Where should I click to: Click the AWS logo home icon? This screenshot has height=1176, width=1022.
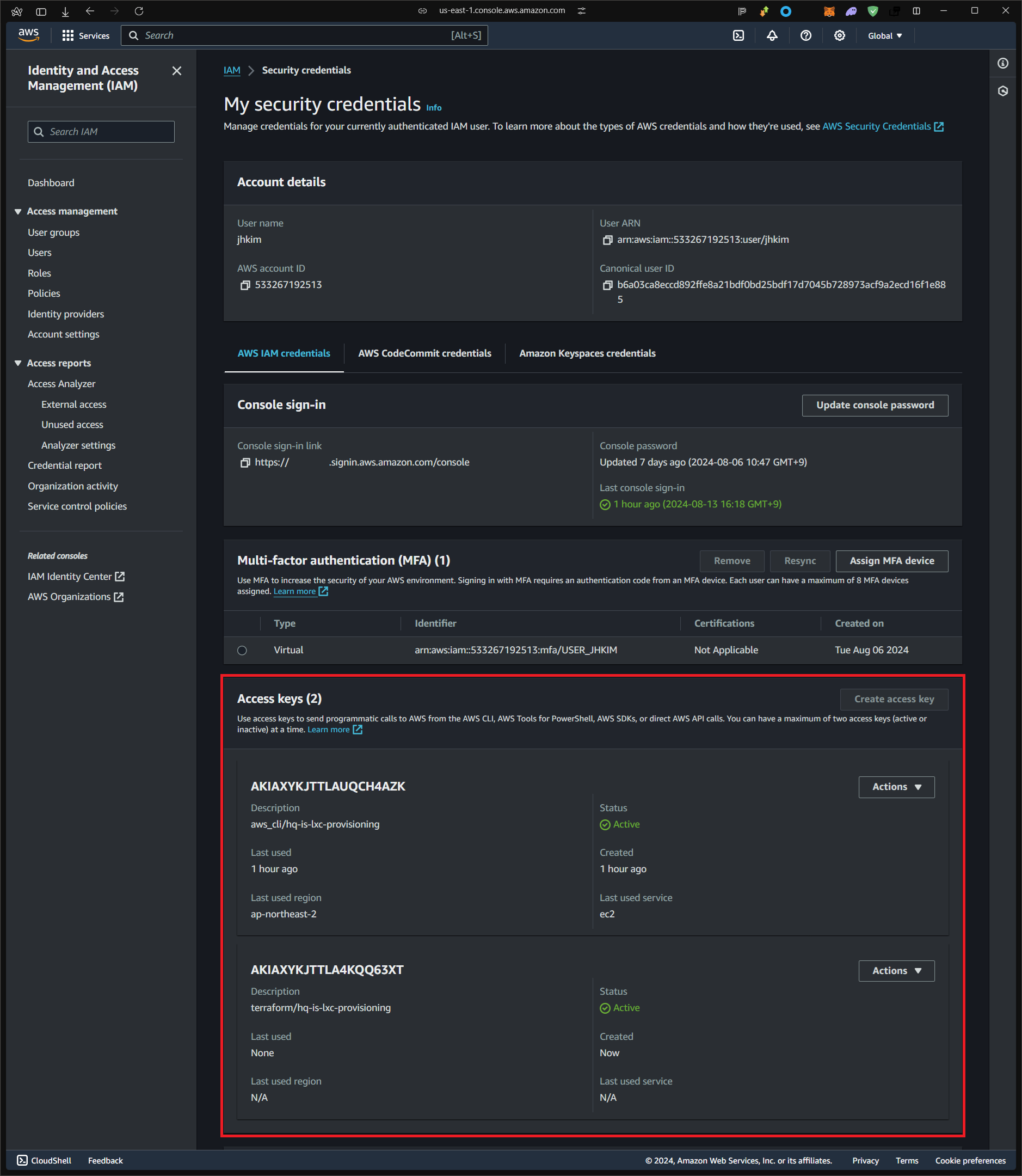[28, 35]
